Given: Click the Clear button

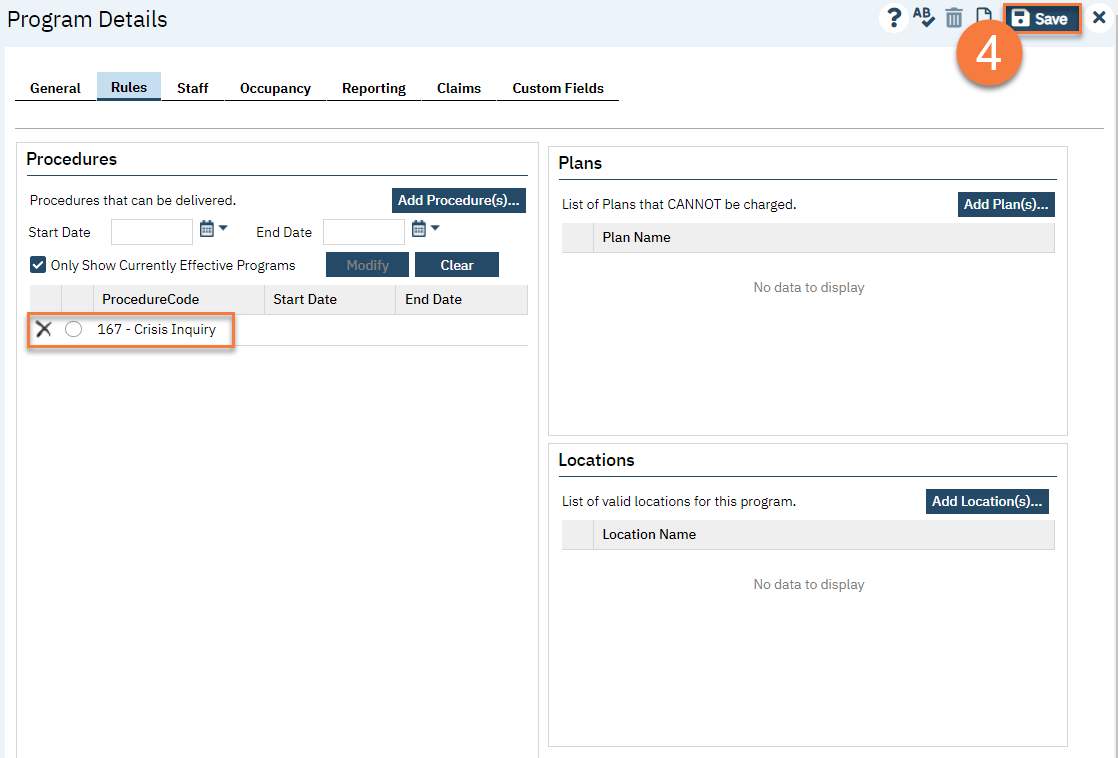Looking at the screenshot, I should [x=457, y=265].
